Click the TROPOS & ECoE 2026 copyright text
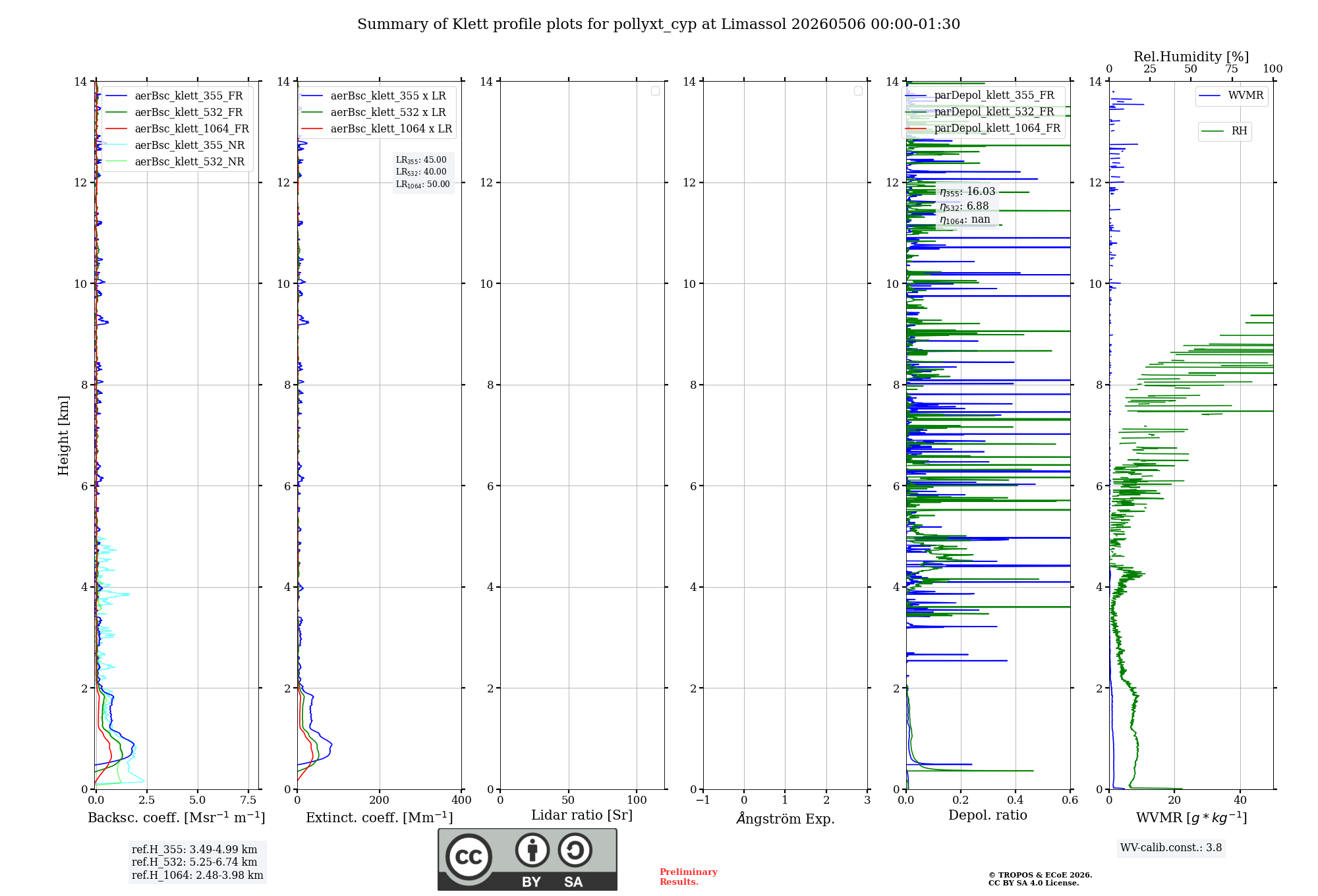This screenshot has width=1318, height=896. point(1041,875)
